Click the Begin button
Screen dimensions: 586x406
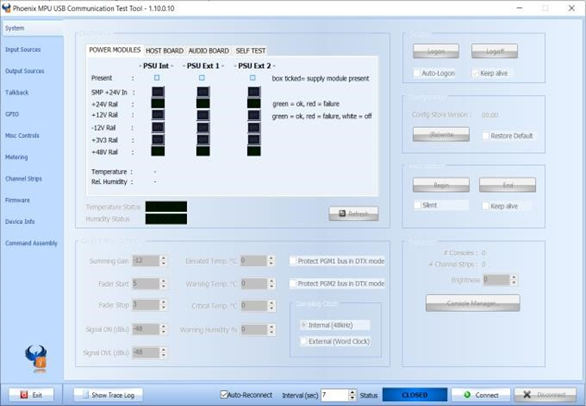pos(441,185)
